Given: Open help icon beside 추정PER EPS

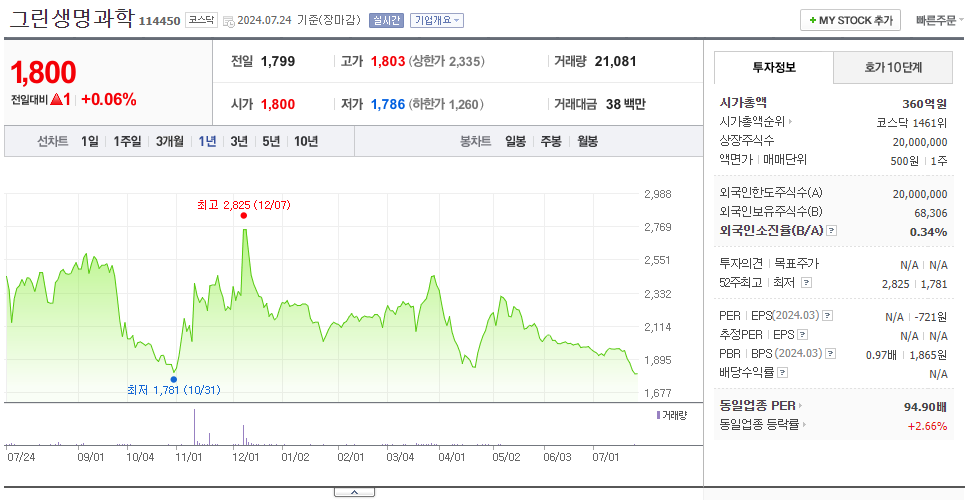Looking at the screenshot, I should (x=803, y=335).
